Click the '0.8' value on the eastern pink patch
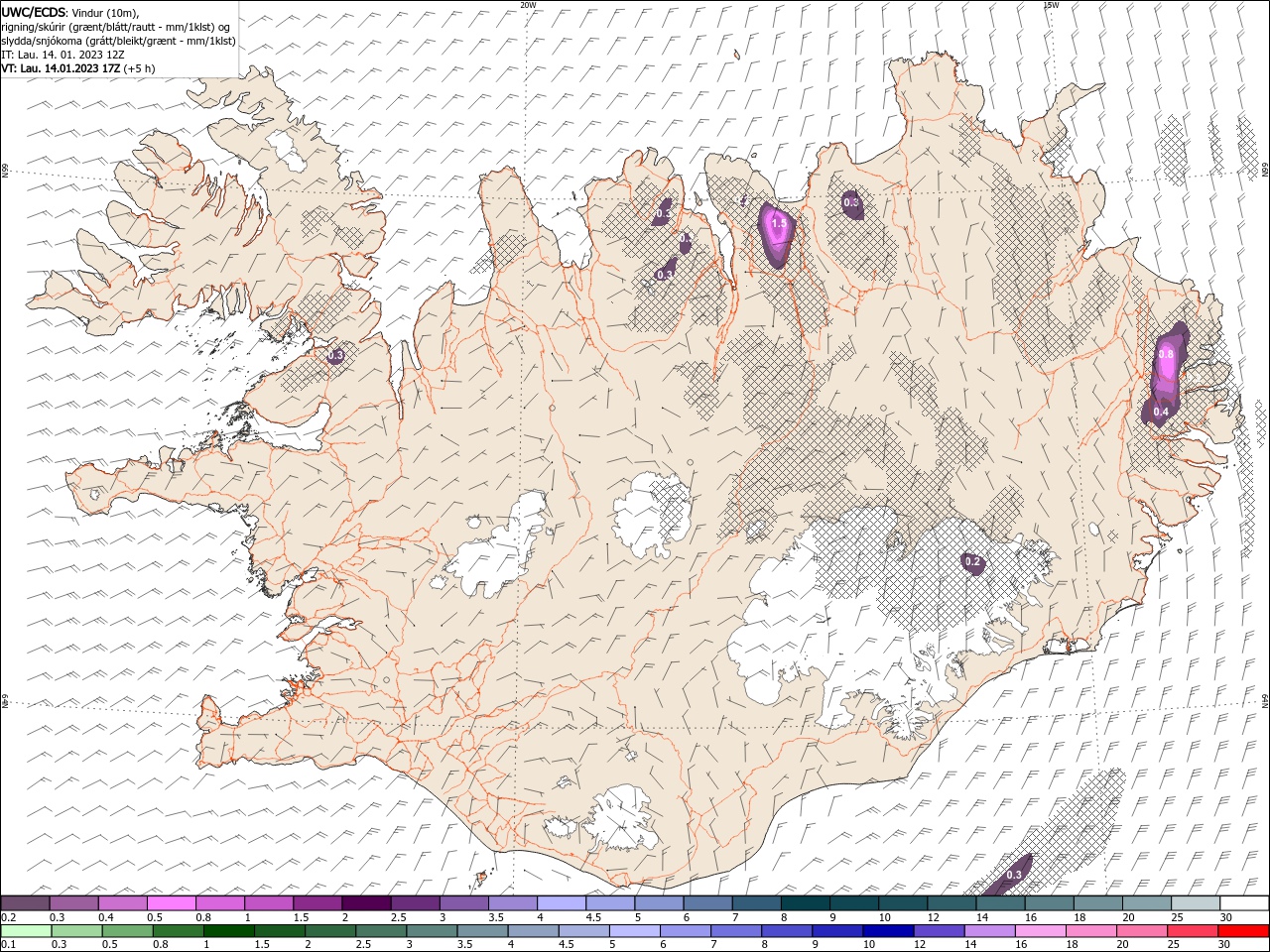The image size is (1270, 952). pyautogui.click(x=1166, y=354)
